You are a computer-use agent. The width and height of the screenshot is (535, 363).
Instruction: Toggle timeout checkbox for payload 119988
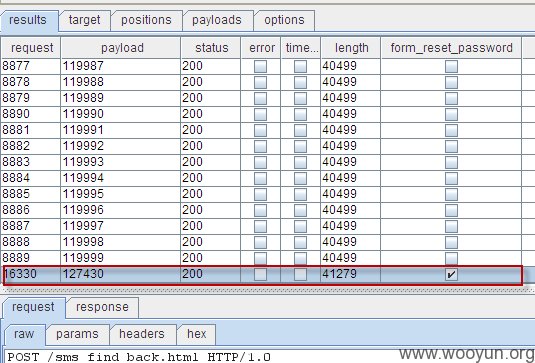pyautogui.click(x=300, y=82)
